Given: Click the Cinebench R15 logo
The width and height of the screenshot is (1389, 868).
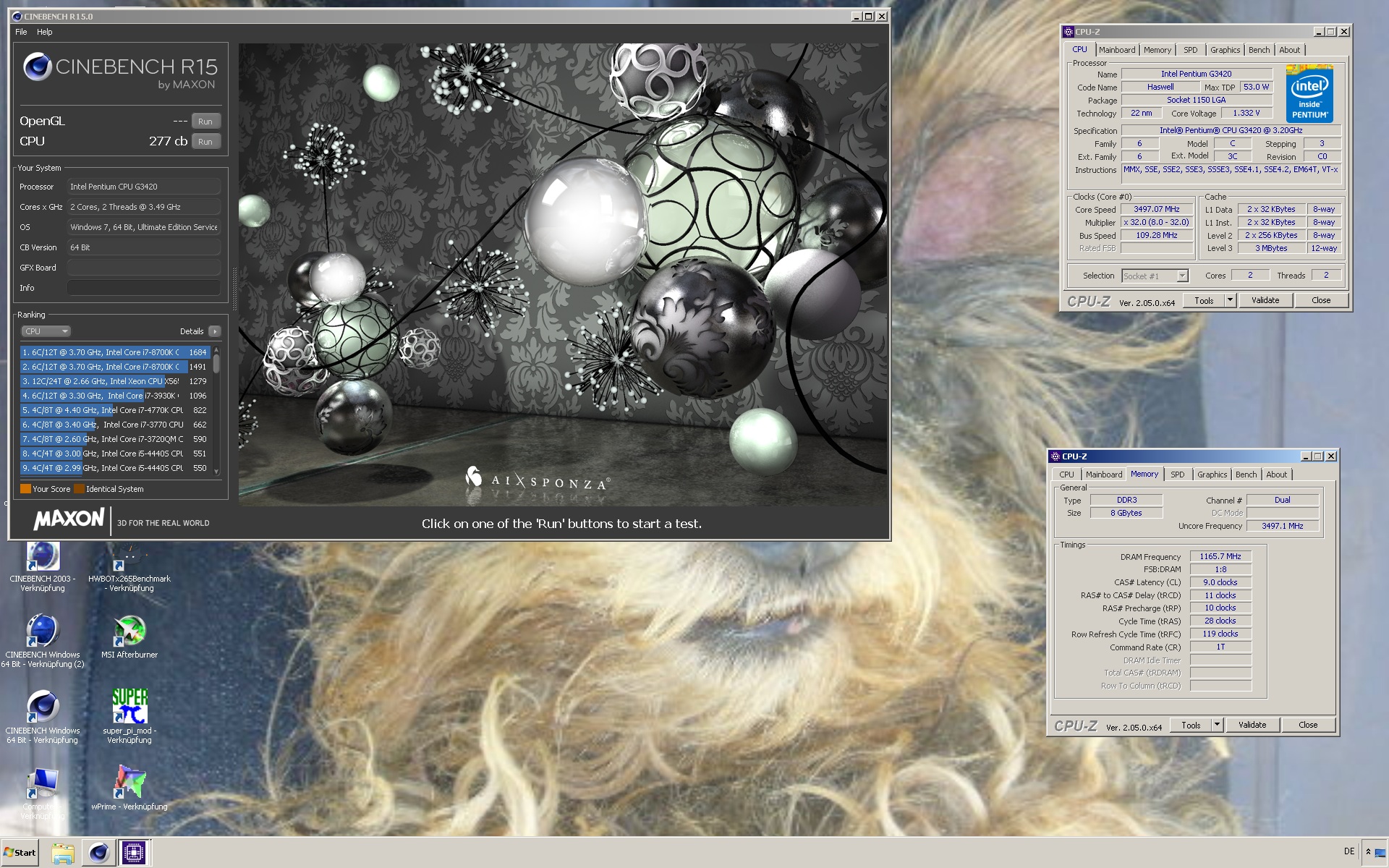Looking at the screenshot, I should (120, 71).
